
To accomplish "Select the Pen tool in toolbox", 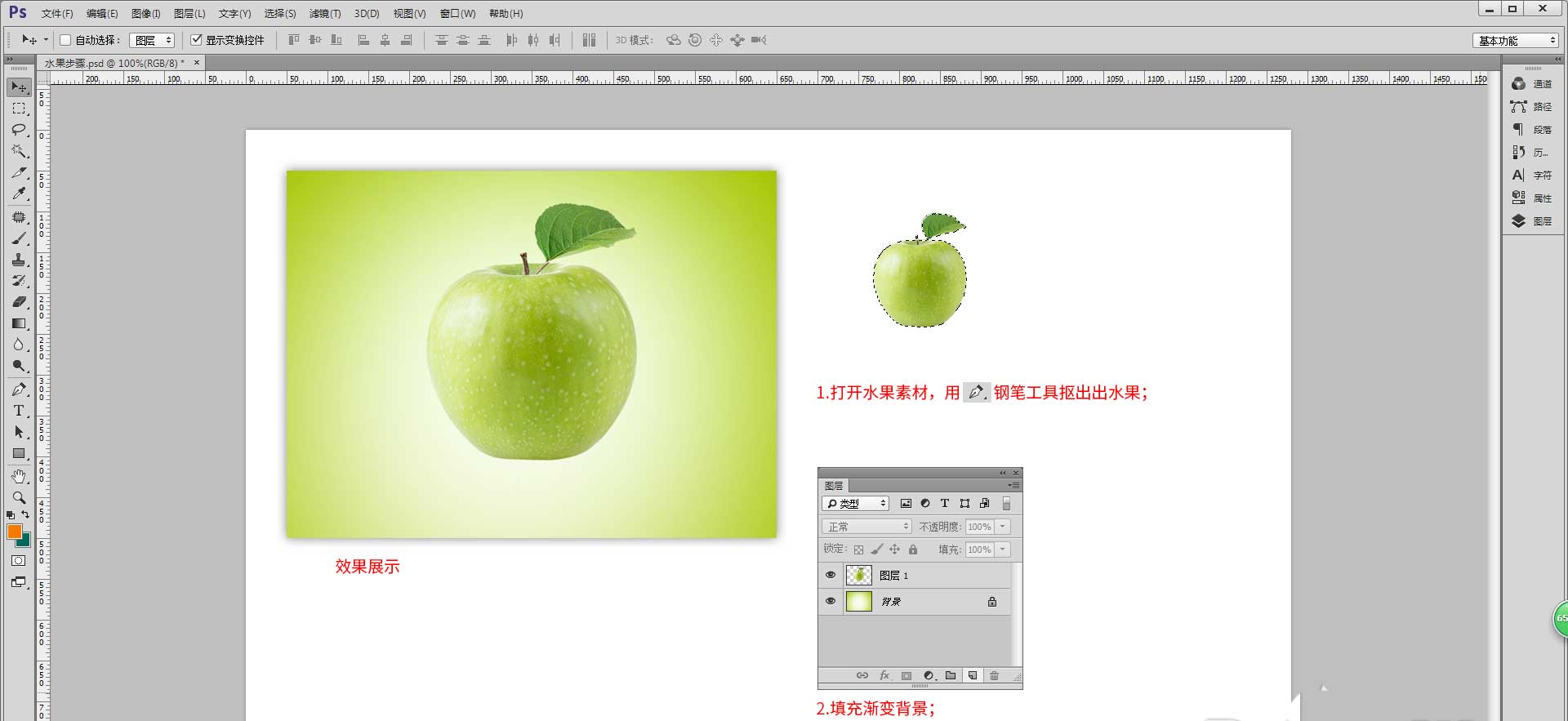I will (x=19, y=389).
